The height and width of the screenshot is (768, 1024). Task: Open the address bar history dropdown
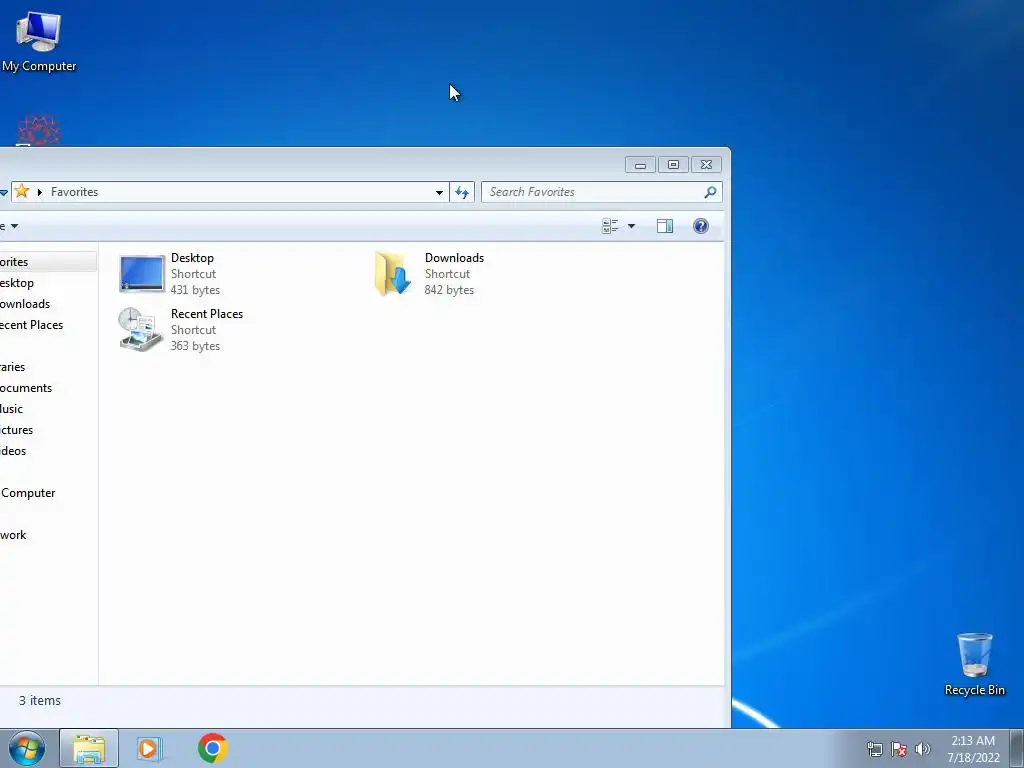[440, 192]
